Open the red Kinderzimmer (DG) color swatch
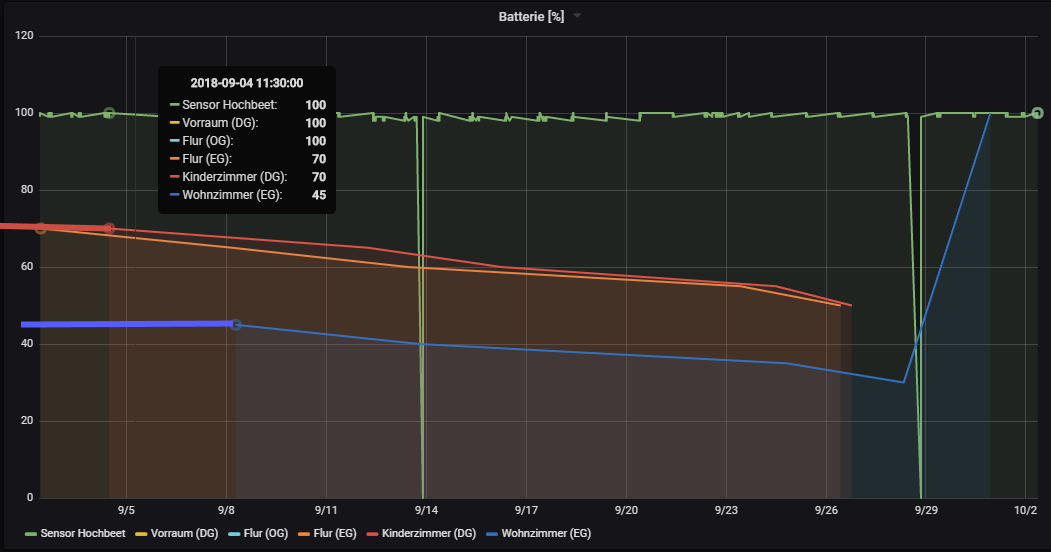This screenshot has width=1051, height=552. [x=372, y=534]
